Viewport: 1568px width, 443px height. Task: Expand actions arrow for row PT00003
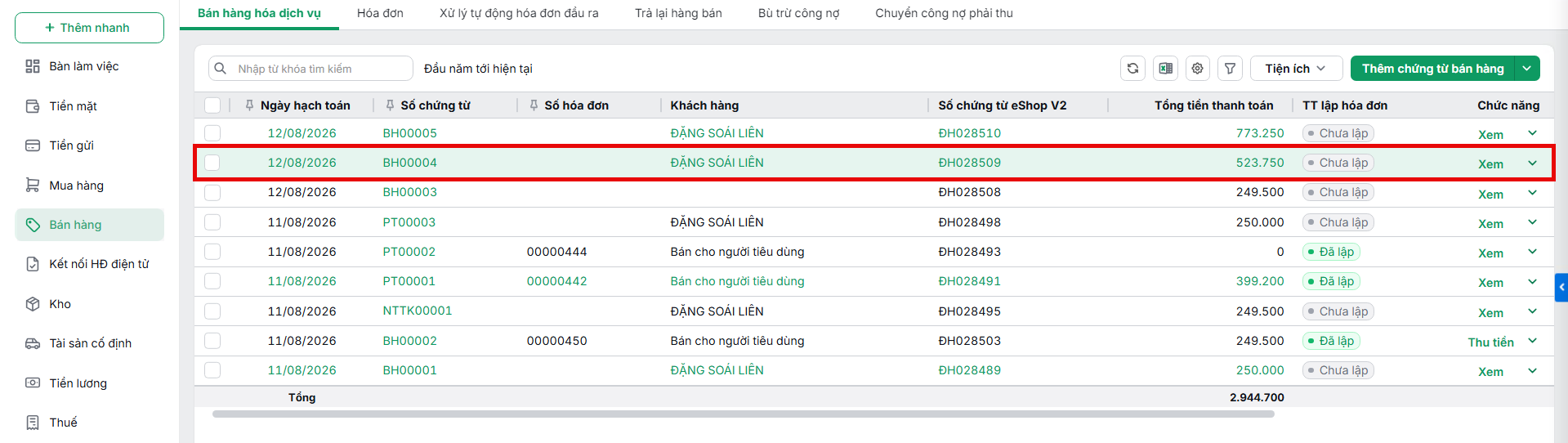tap(1532, 222)
